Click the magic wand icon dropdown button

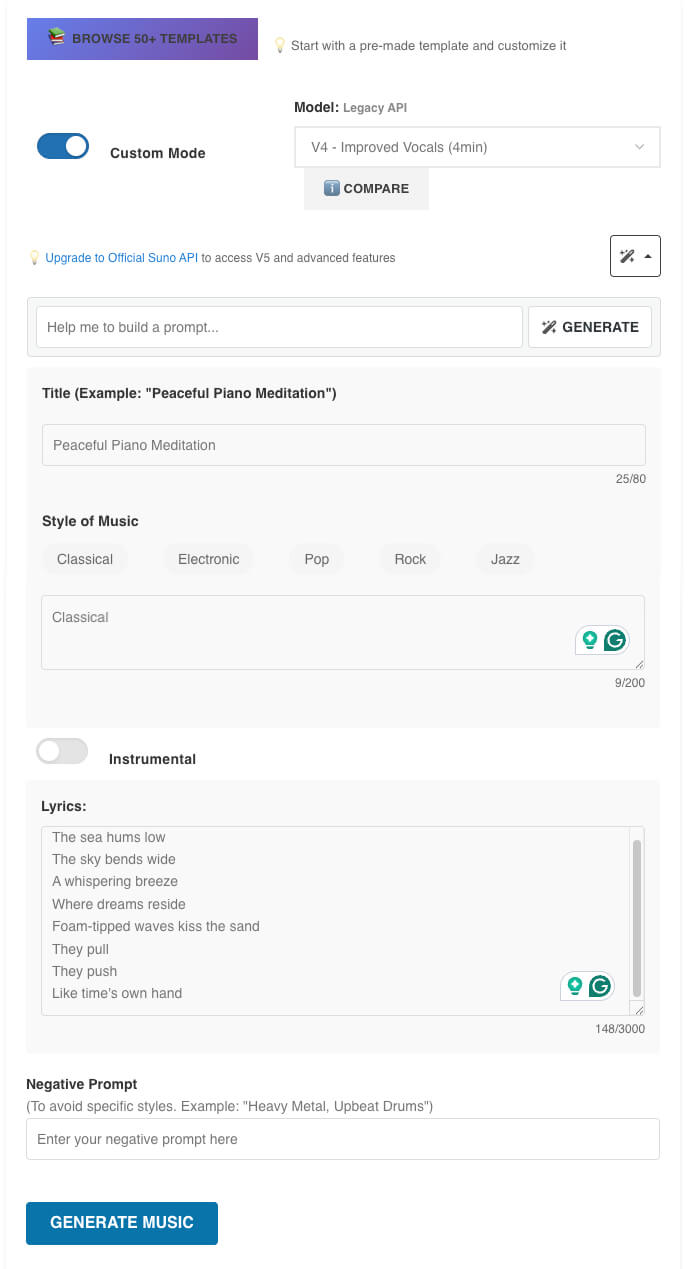[628, 257]
